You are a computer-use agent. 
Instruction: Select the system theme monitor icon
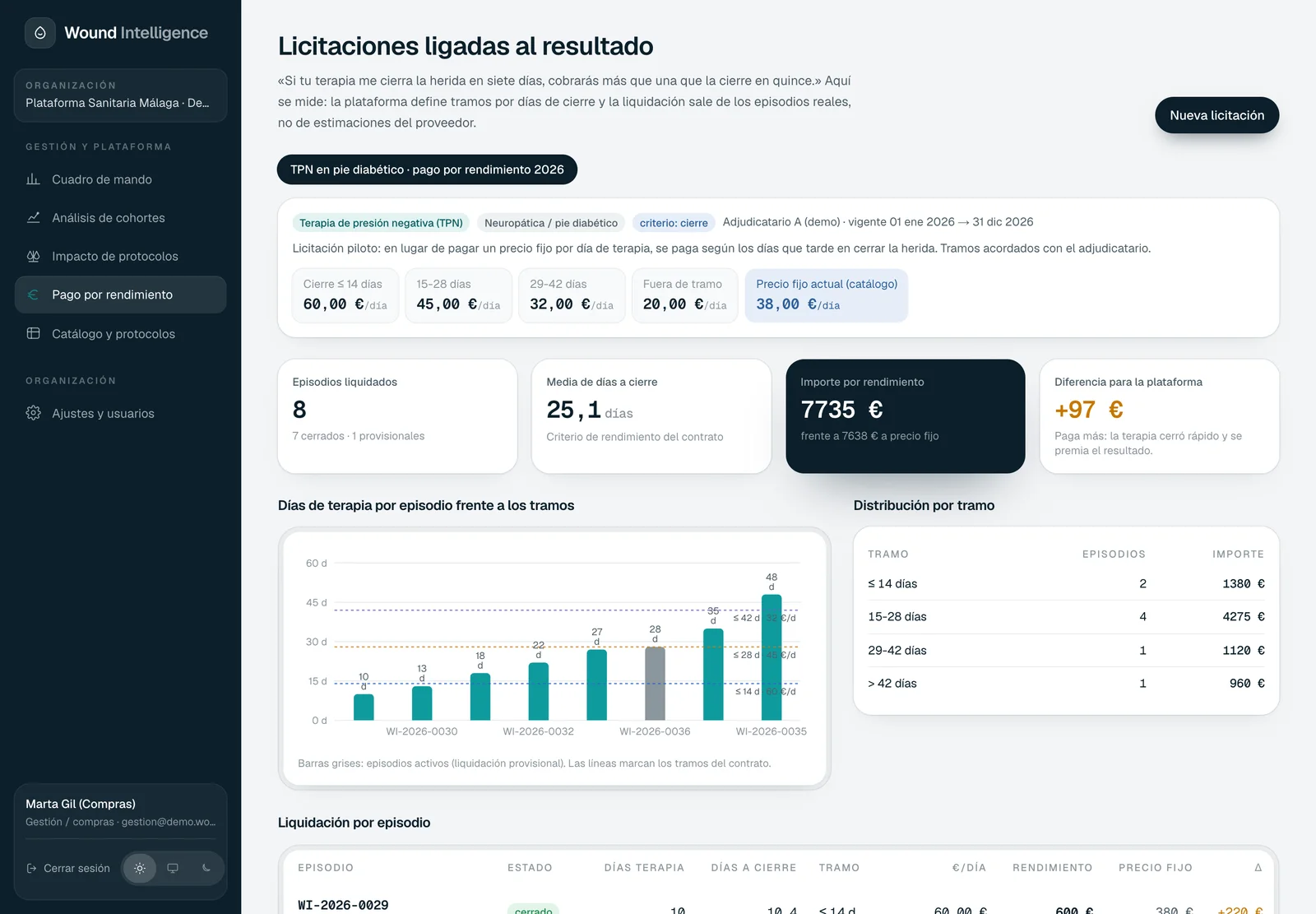point(173,869)
